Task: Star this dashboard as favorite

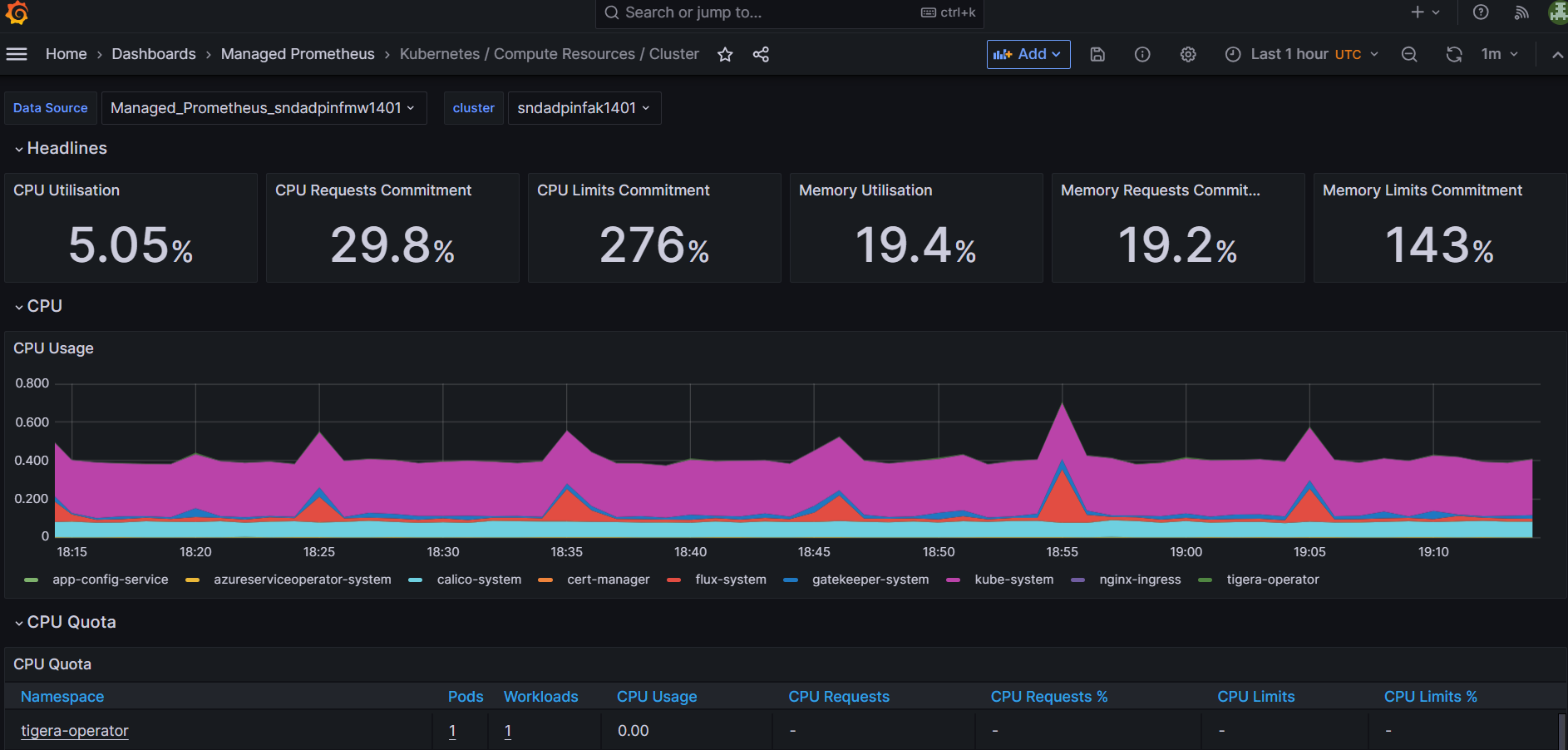Action: 725,54
